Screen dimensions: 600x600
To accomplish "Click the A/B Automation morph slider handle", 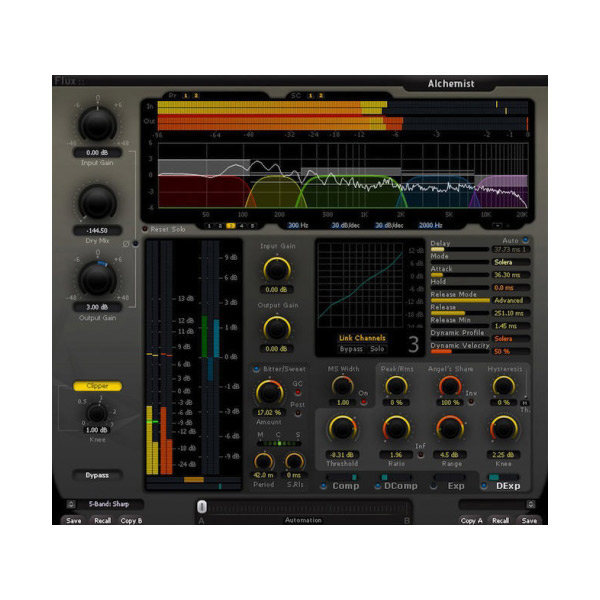I will tap(202, 507).
